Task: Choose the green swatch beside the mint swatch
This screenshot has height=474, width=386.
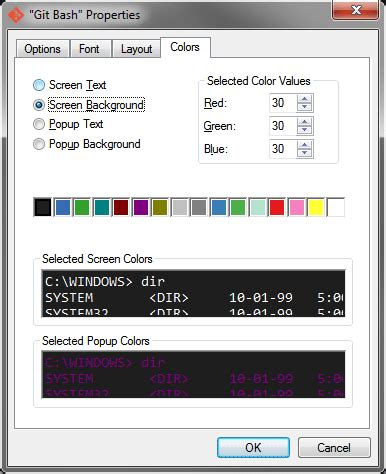Action: 238,207
